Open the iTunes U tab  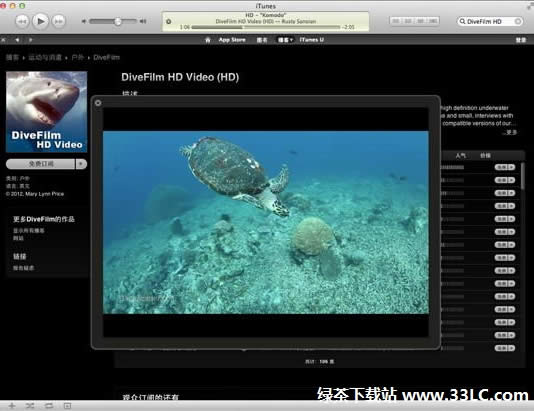[x=312, y=40]
